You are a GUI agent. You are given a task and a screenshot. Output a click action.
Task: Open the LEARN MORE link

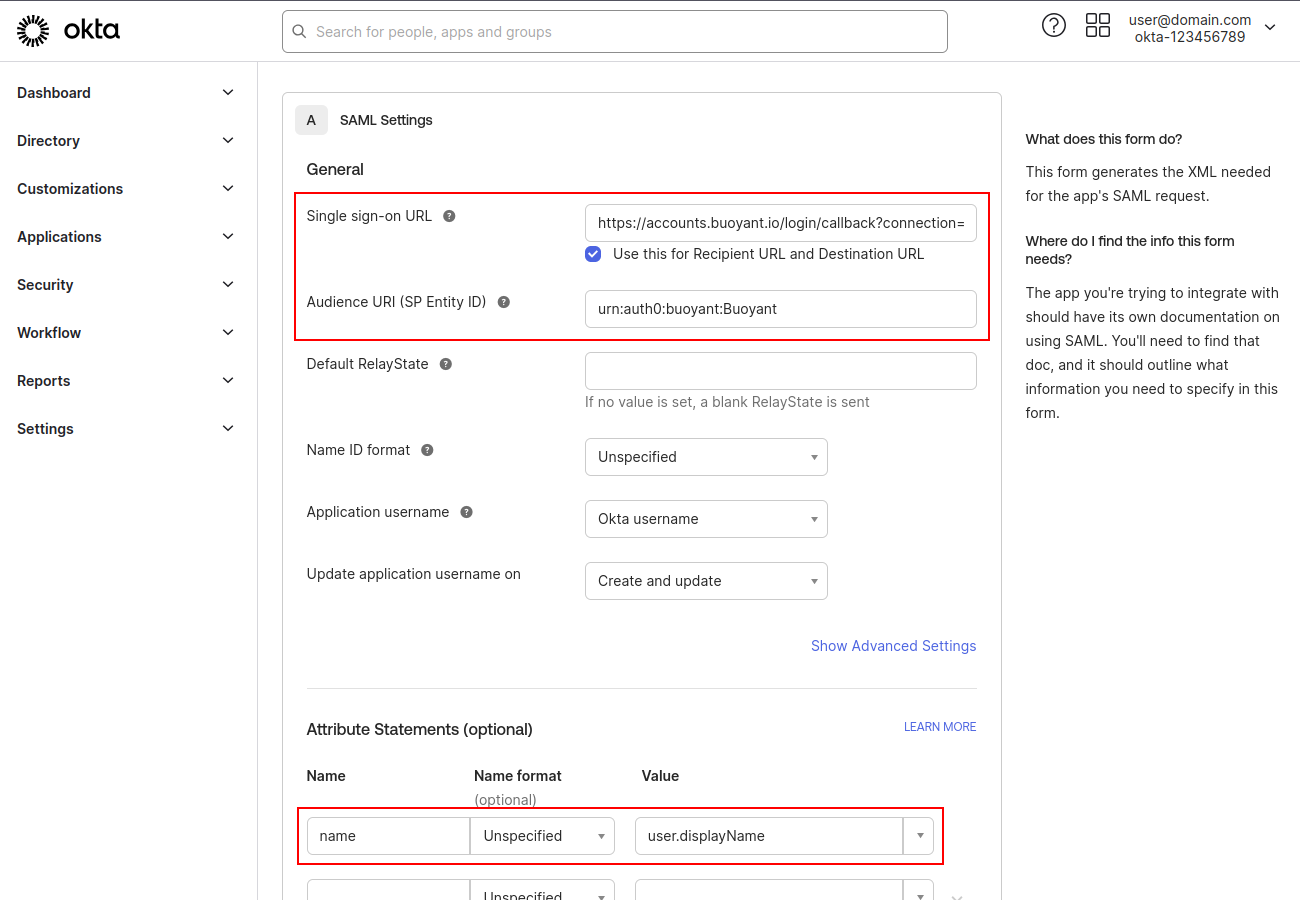point(940,727)
